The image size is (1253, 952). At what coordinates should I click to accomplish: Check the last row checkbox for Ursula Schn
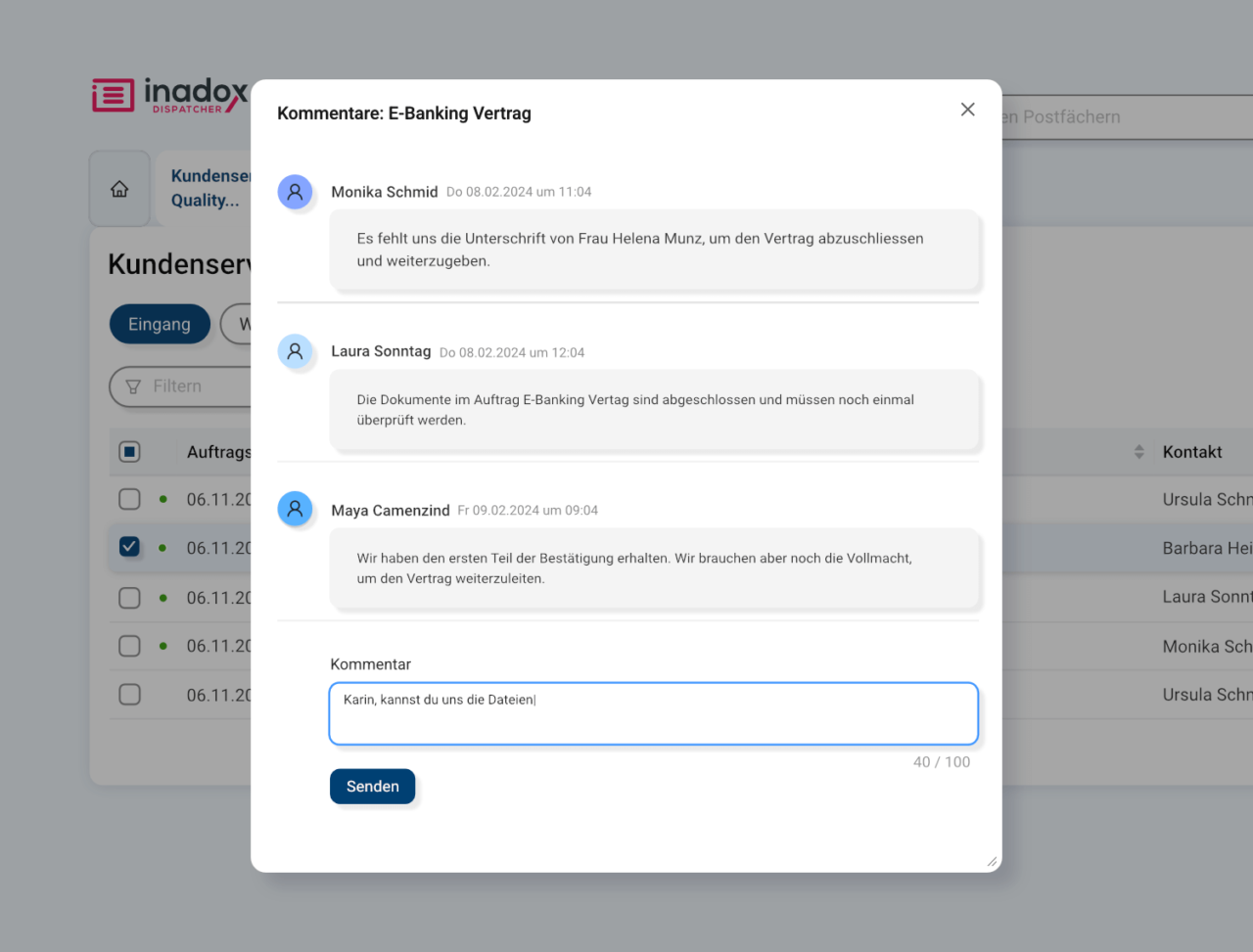click(x=129, y=695)
